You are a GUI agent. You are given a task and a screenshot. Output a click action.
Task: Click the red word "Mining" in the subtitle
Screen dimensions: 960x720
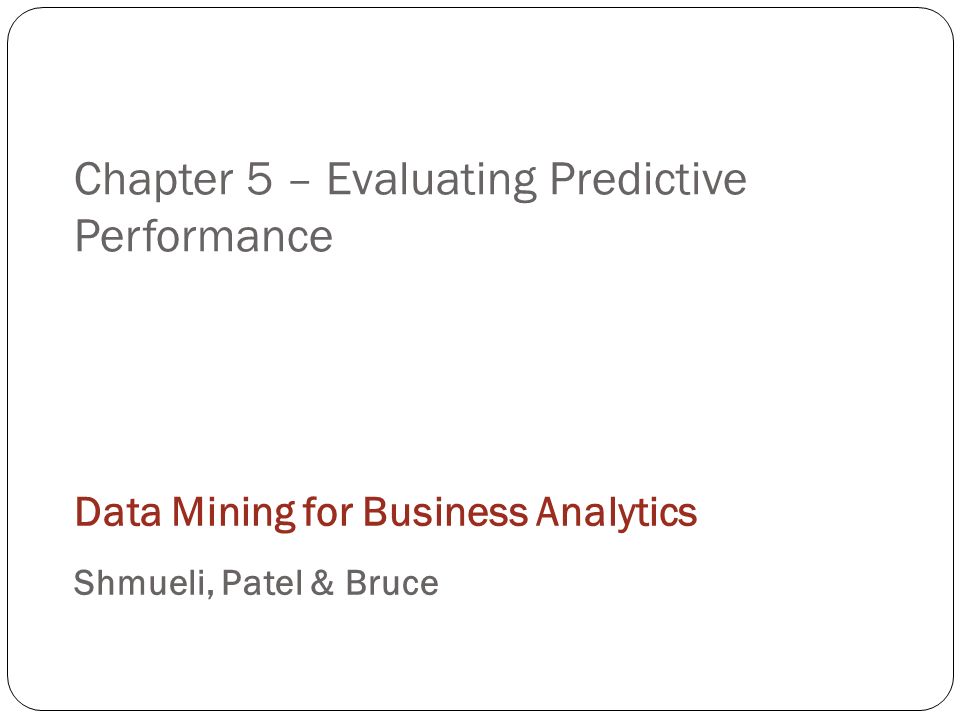[234, 513]
